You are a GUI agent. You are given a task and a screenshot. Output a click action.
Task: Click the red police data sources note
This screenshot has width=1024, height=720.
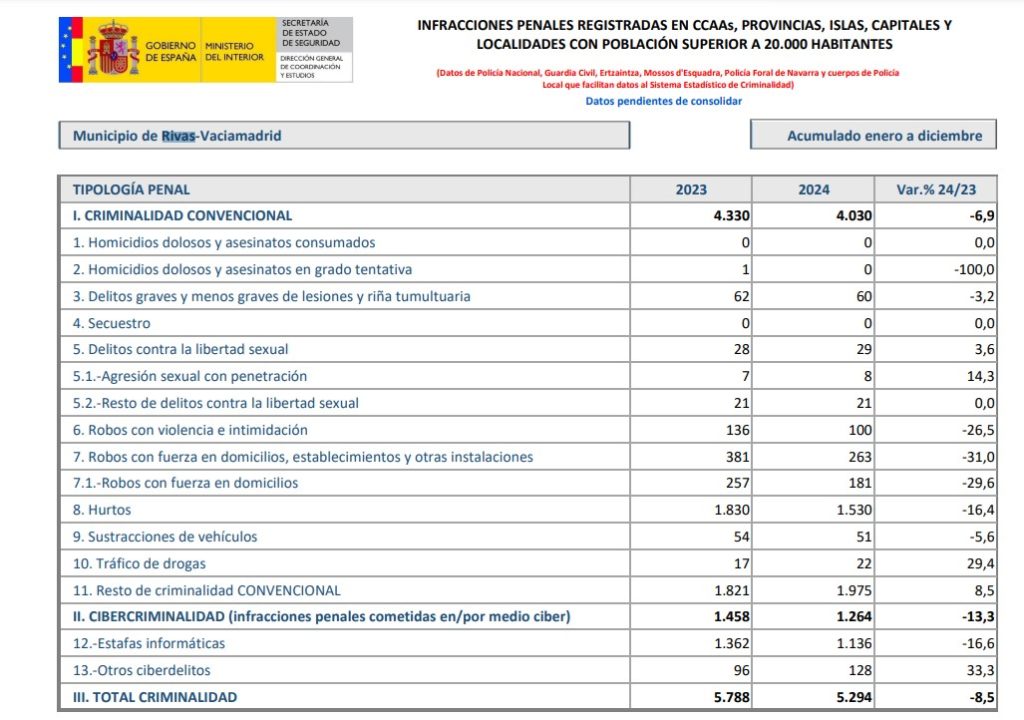click(x=667, y=78)
